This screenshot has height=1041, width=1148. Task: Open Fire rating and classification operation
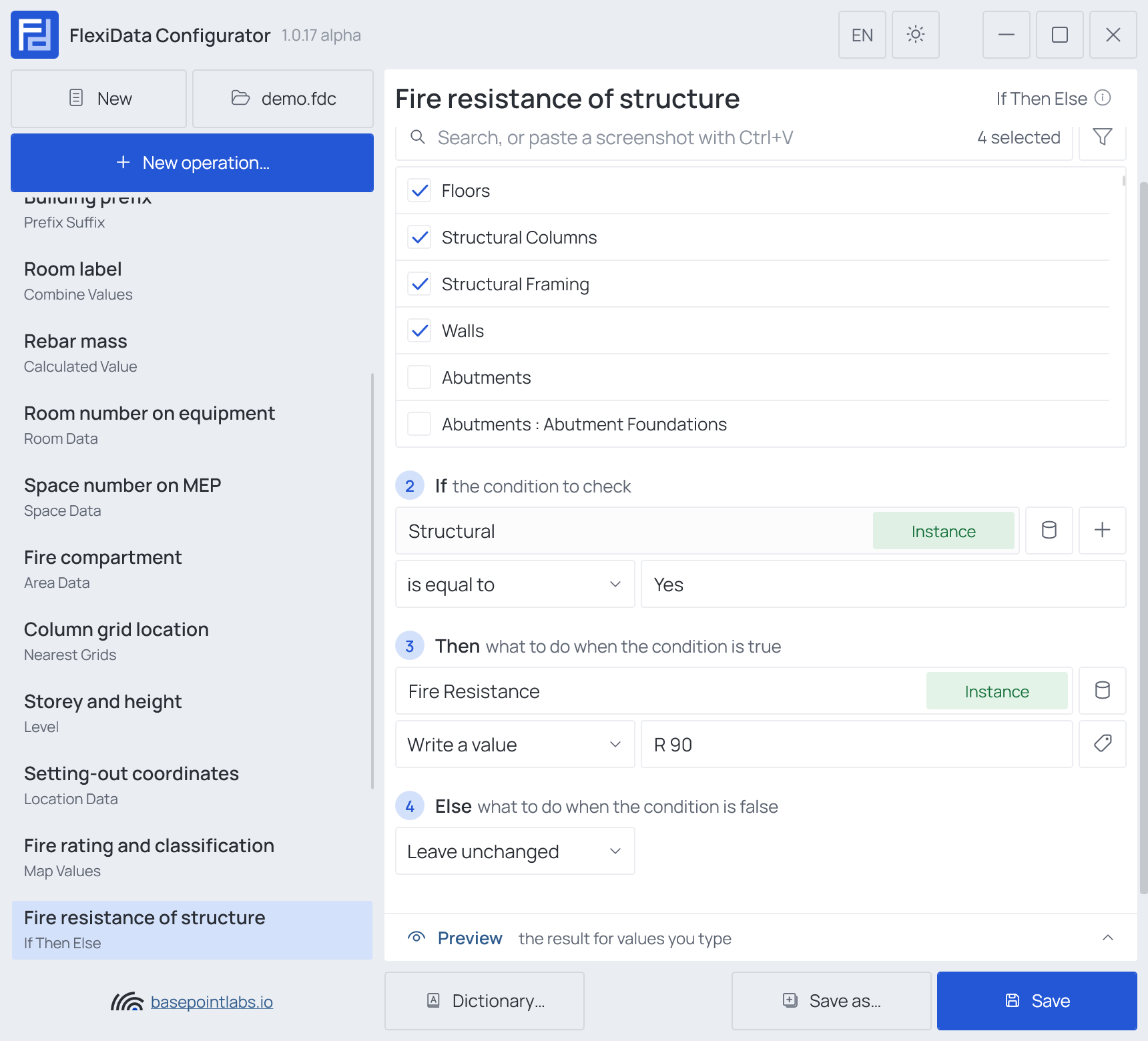click(192, 857)
